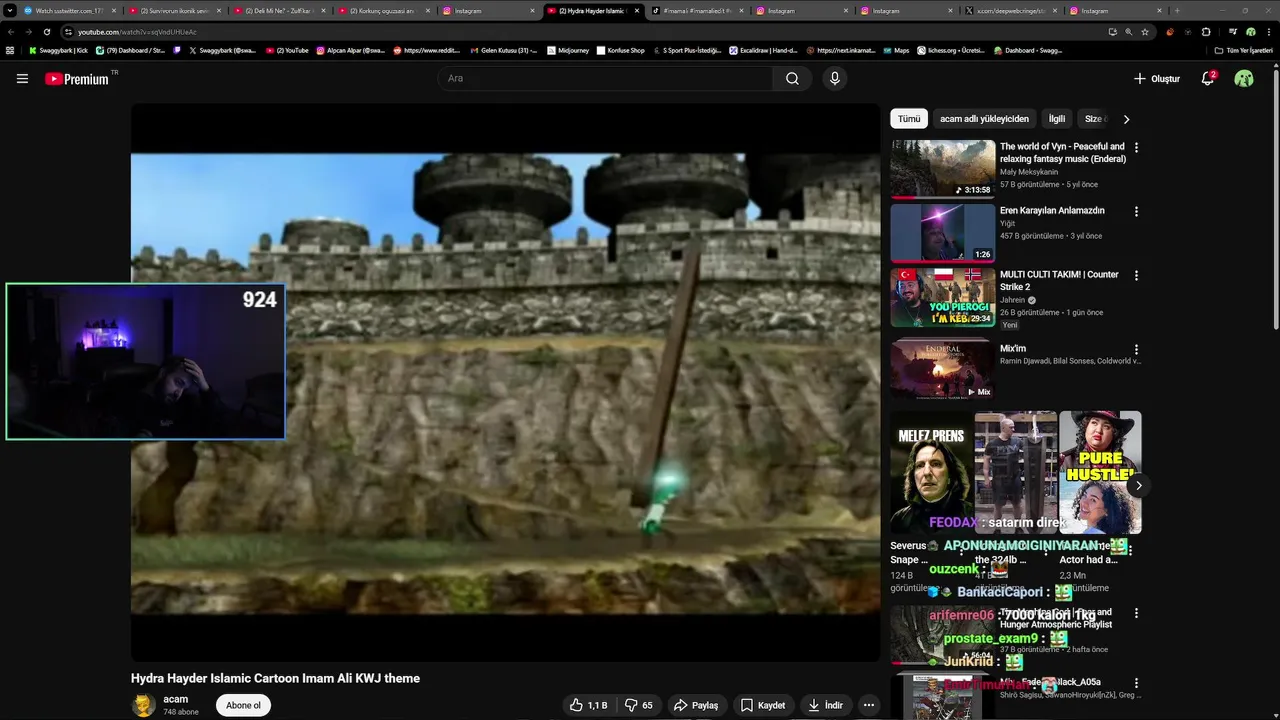Open Tüm Yer İşaretleri bookmarks folder

pos(1243,50)
